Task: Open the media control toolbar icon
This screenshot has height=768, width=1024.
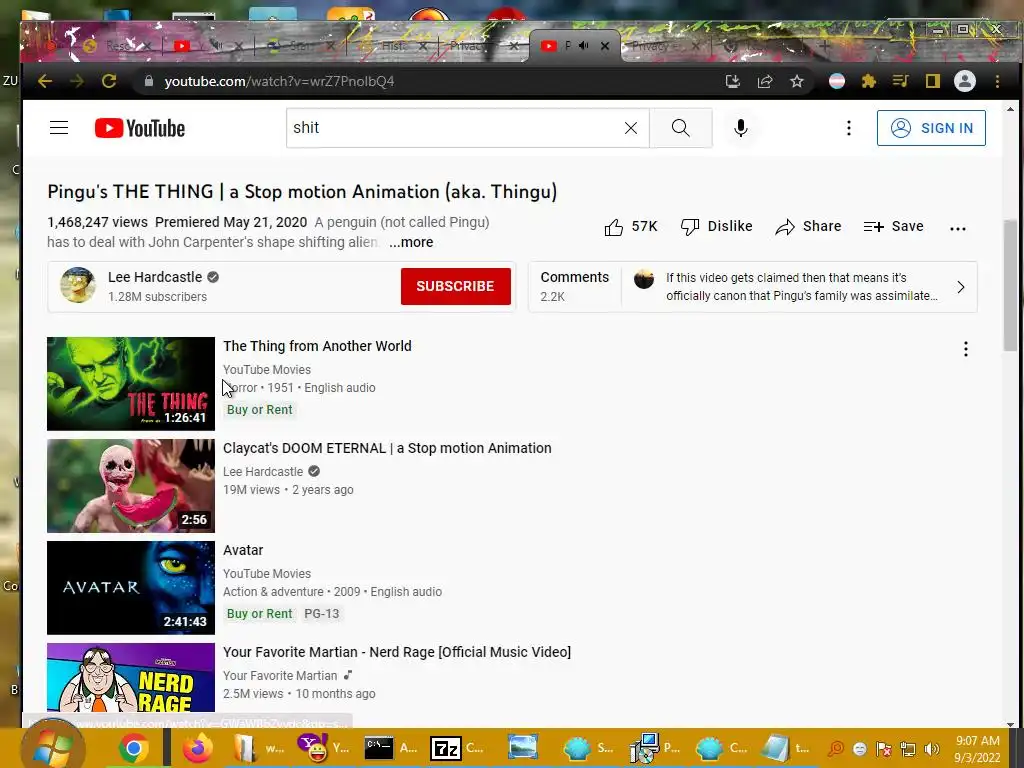Action: [x=901, y=81]
